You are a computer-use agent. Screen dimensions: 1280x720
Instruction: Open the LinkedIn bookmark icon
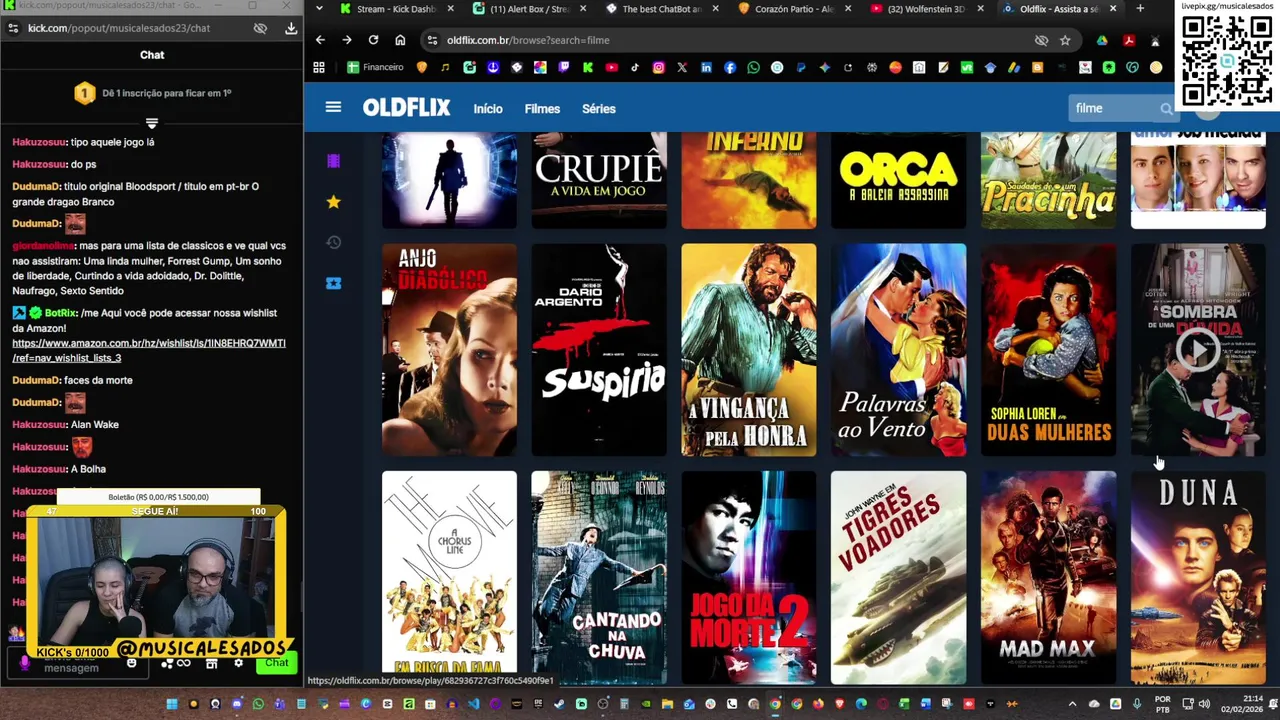click(706, 67)
